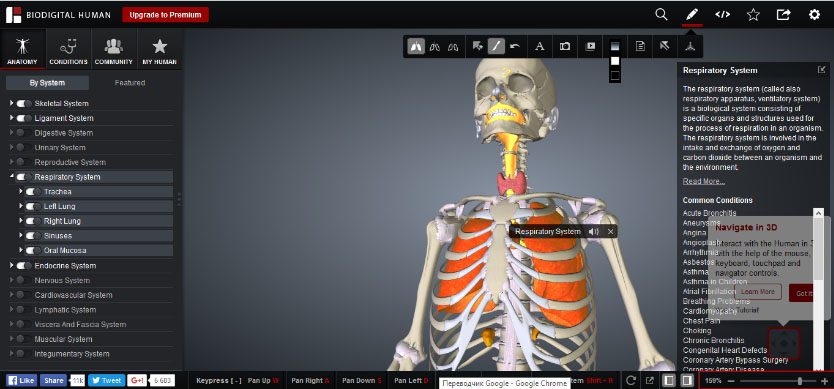This screenshot has height=389, width=834.
Task: Open the Read More link
Action: pyautogui.click(x=704, y=181)
